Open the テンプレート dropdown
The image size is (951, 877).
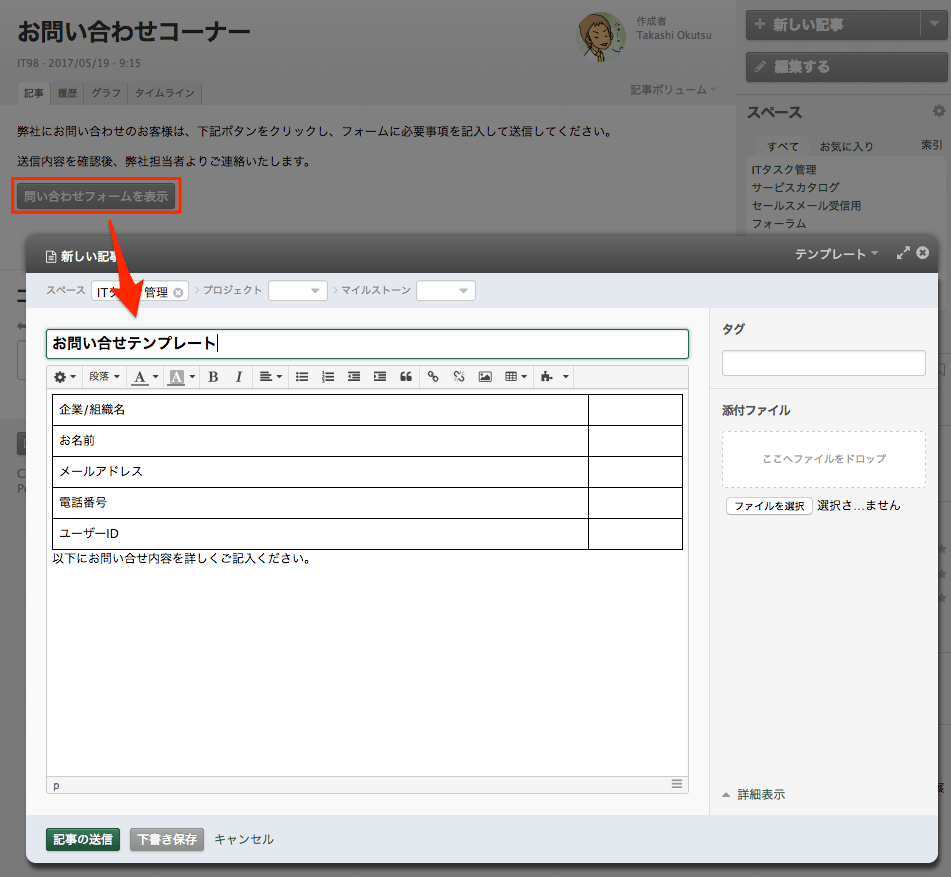(838, 254)
